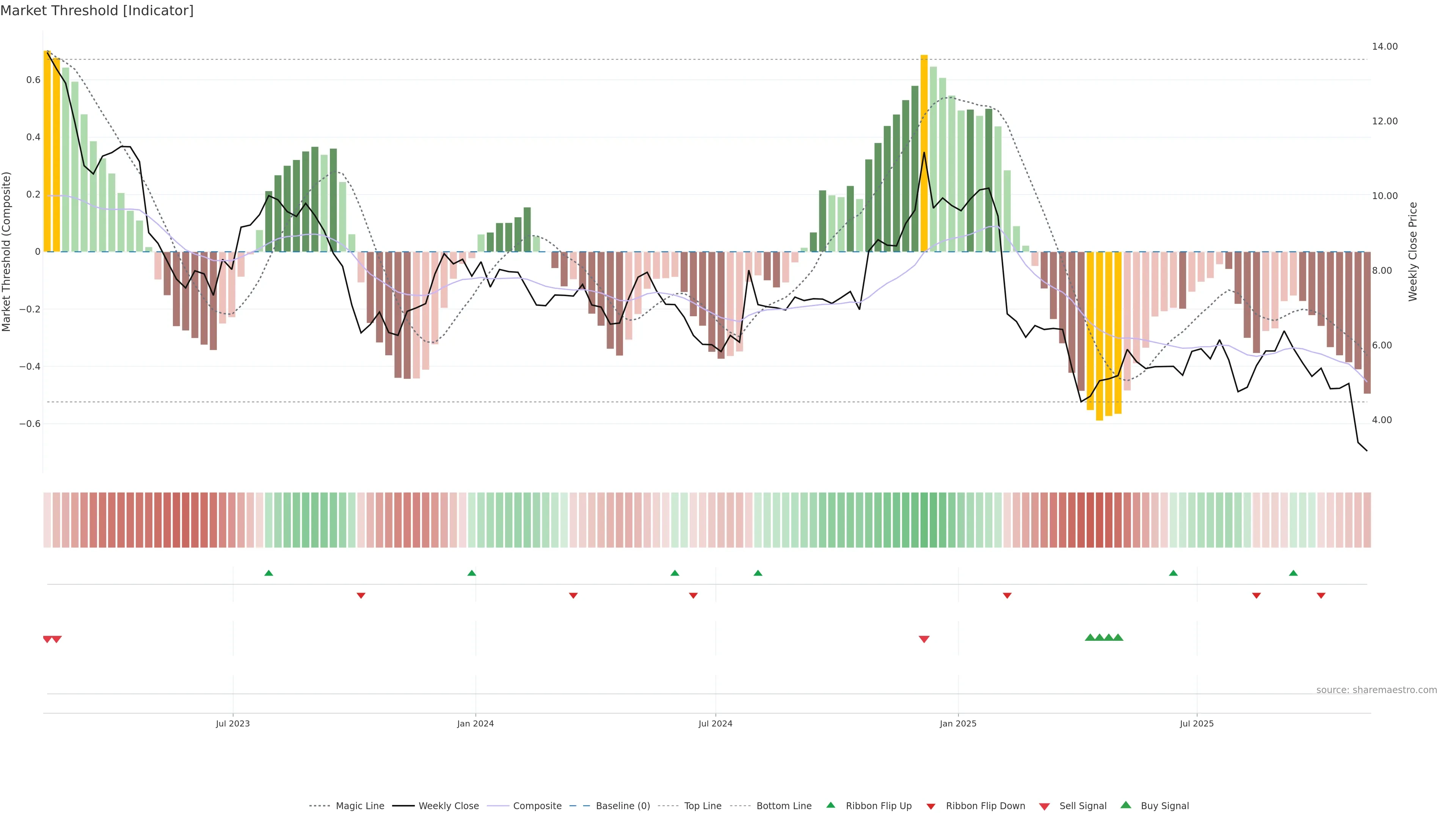
Task: Click the last Ribbon Flip Down marker
Action: point(1321,595)
